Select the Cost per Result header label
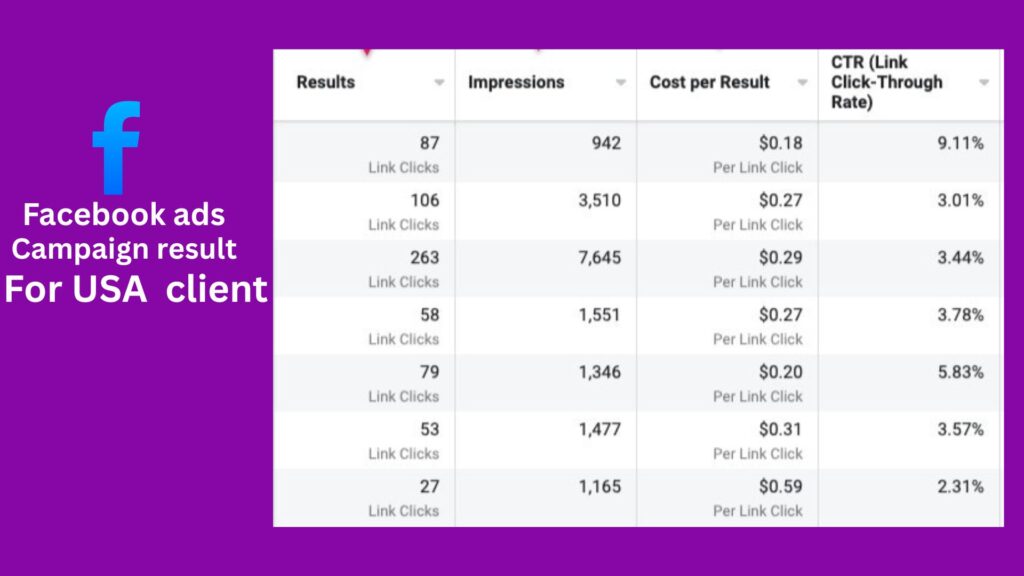This screenshot has height=576, width=1024. point(709,82)
